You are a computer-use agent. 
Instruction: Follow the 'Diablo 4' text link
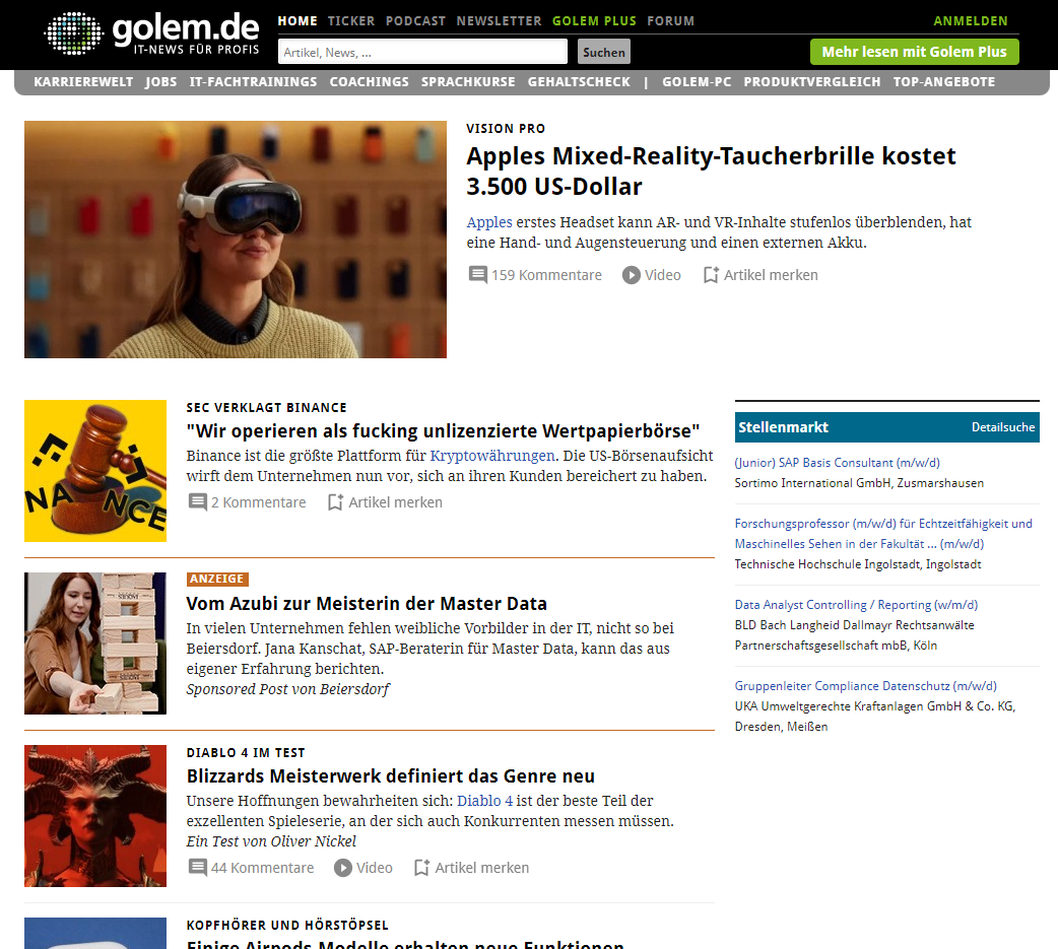click(x=485, y=801)
